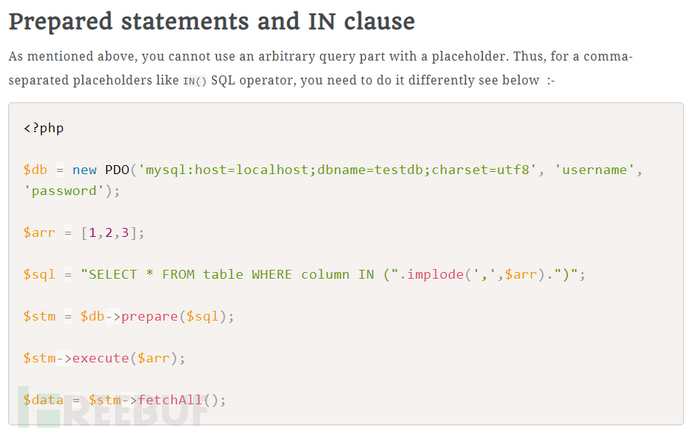The height and width of the screenshot is (435, 690).
Task: Click the $db variable in the code
Action: (x=35, y=170)
